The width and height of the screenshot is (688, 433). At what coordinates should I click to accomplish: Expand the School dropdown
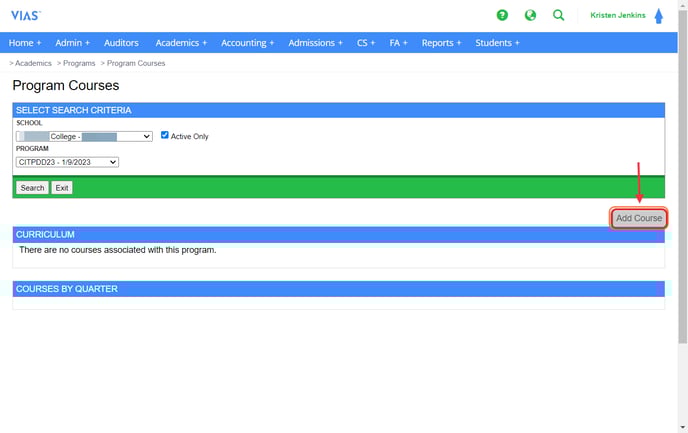point(84,136)
